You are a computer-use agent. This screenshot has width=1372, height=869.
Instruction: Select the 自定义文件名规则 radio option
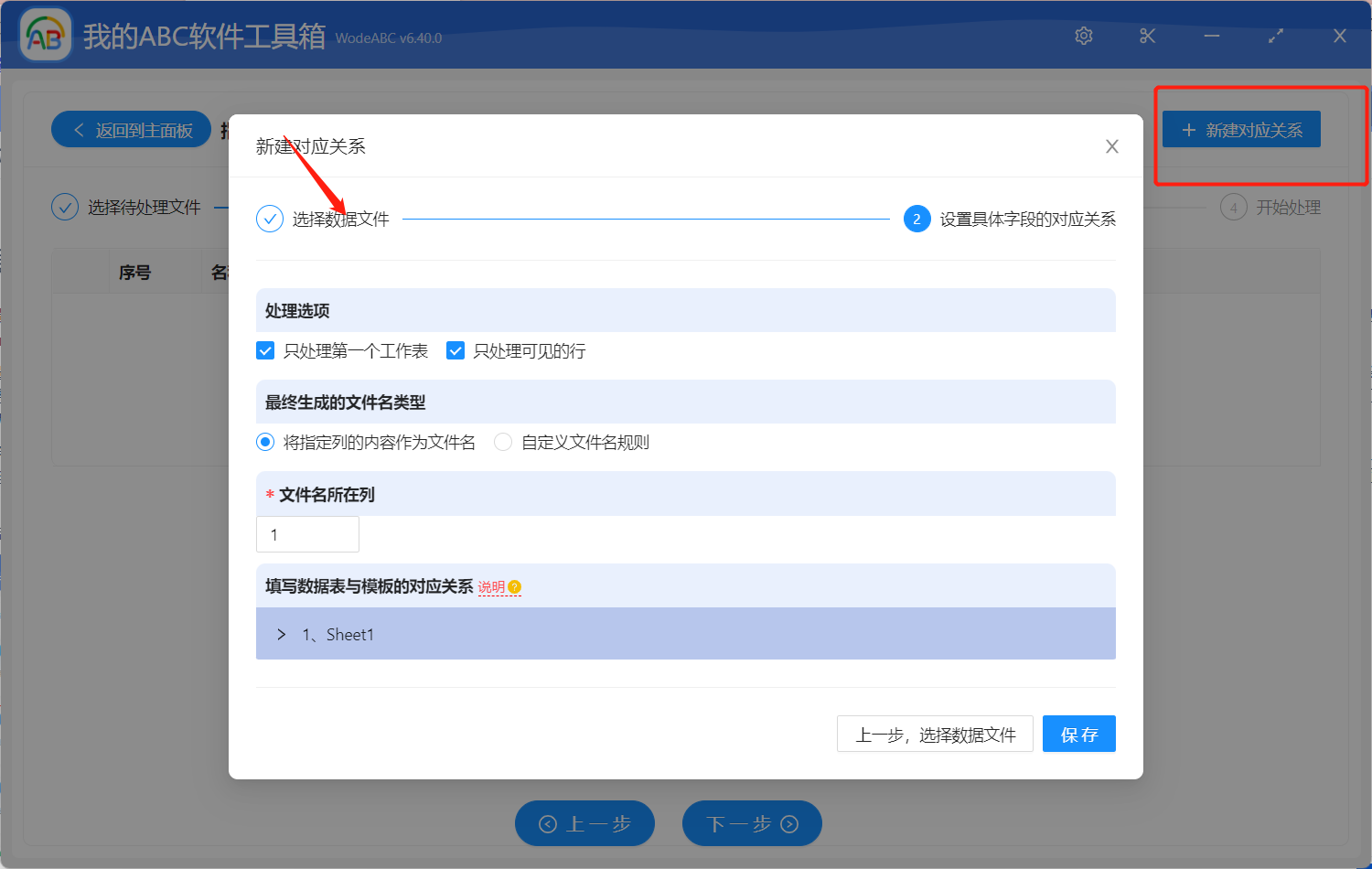pos(503,442)
